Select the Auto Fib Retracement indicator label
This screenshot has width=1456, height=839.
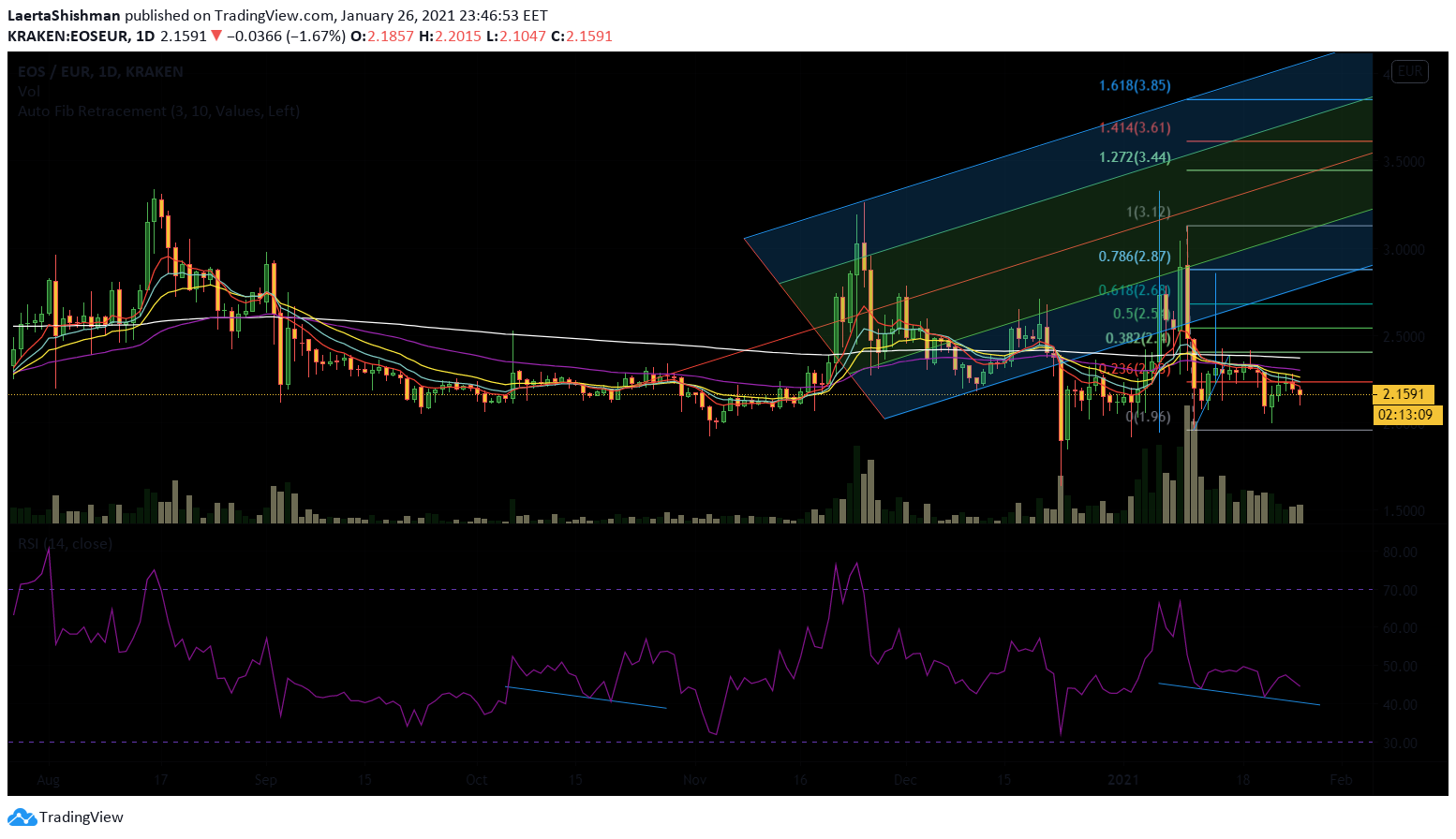click(159, 111)
